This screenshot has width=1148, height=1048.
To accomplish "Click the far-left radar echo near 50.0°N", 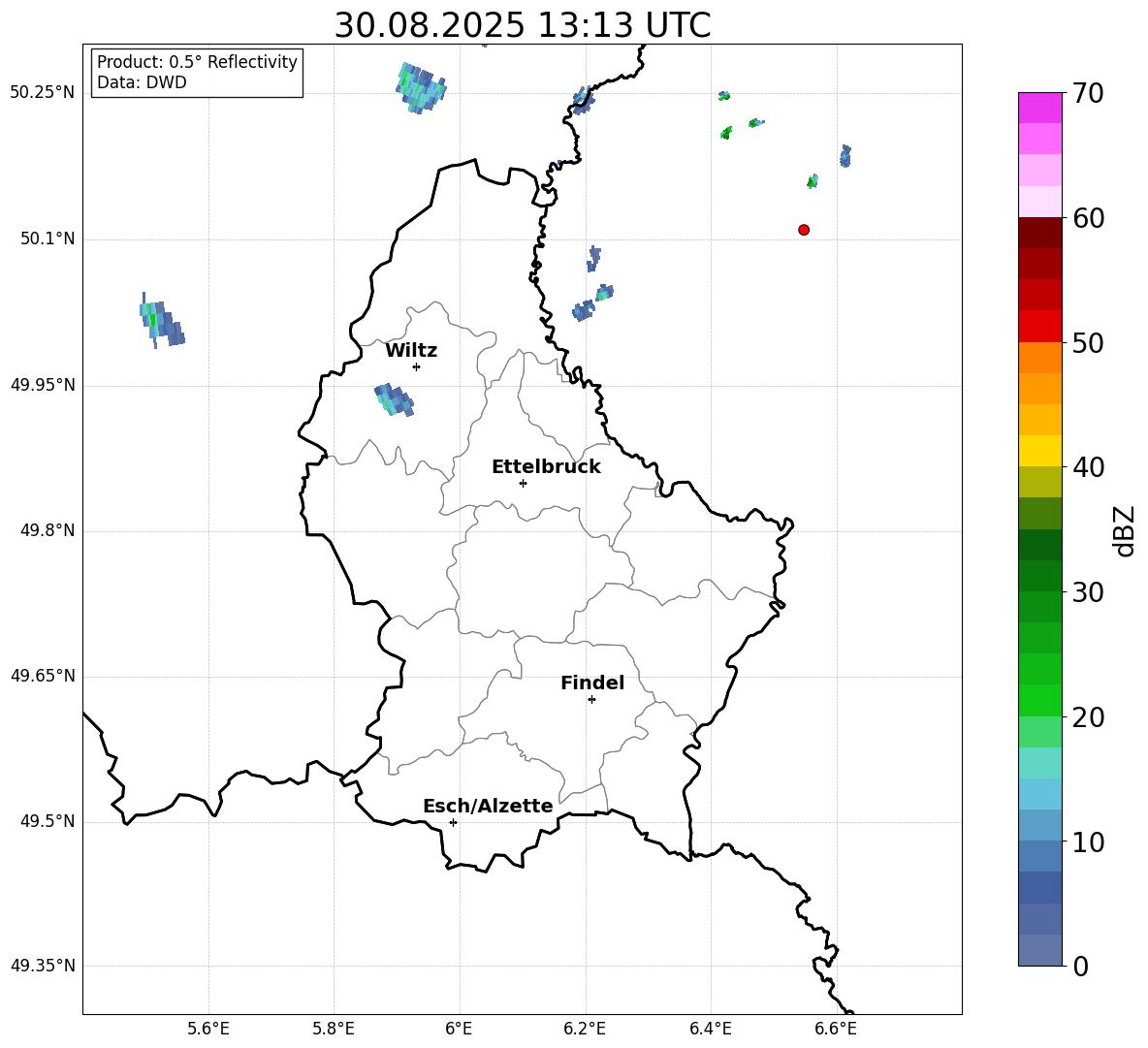I will (161, 321).
